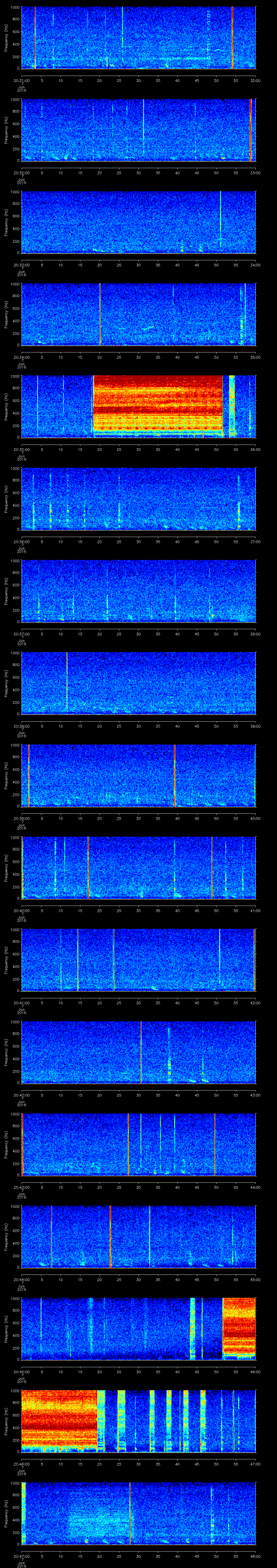The image size is (277, 1568).
Task: Click the 20:31:00 start time label
Action: point(22,80)
